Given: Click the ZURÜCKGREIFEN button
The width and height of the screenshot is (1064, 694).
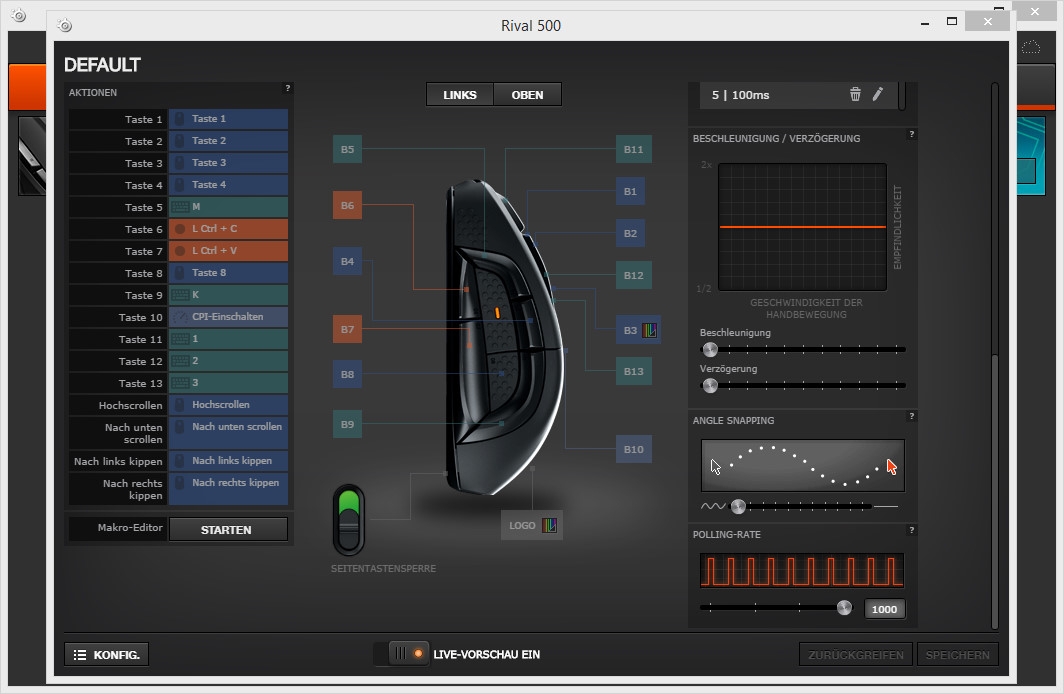Looking at the screenshot, I should 856,655.
